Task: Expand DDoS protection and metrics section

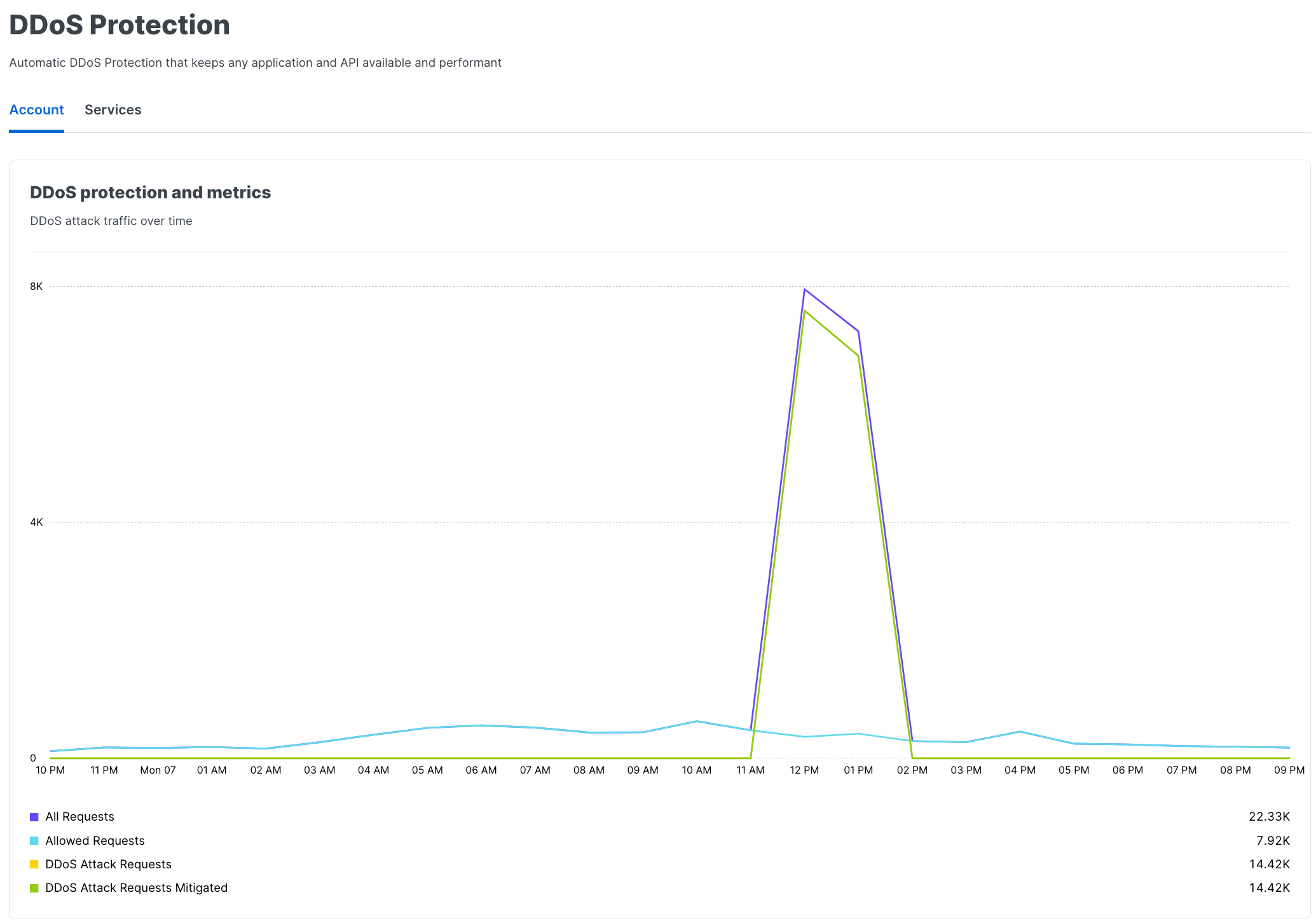Action: (150, 192)
